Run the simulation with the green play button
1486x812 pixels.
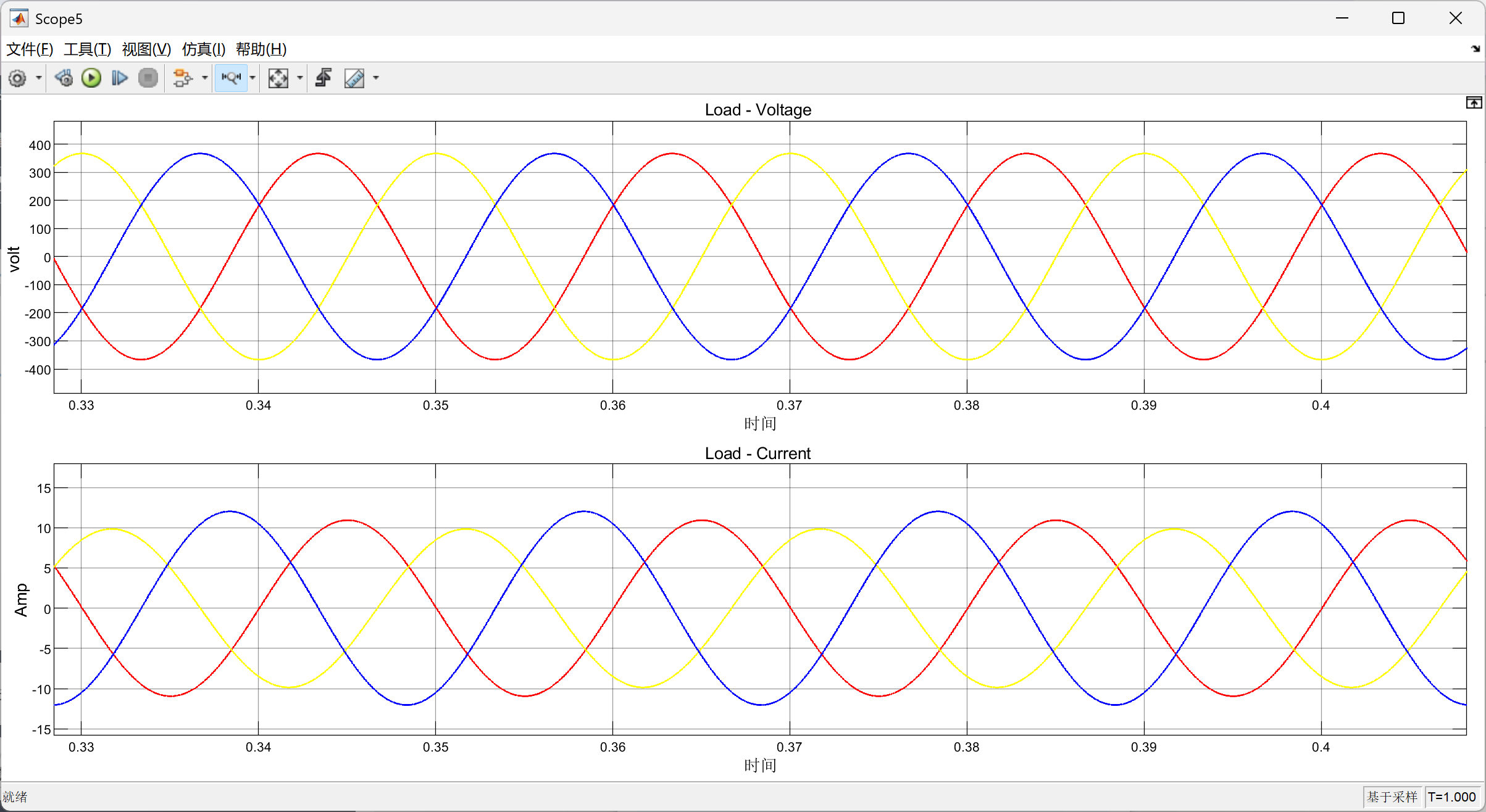pos(91,78)
